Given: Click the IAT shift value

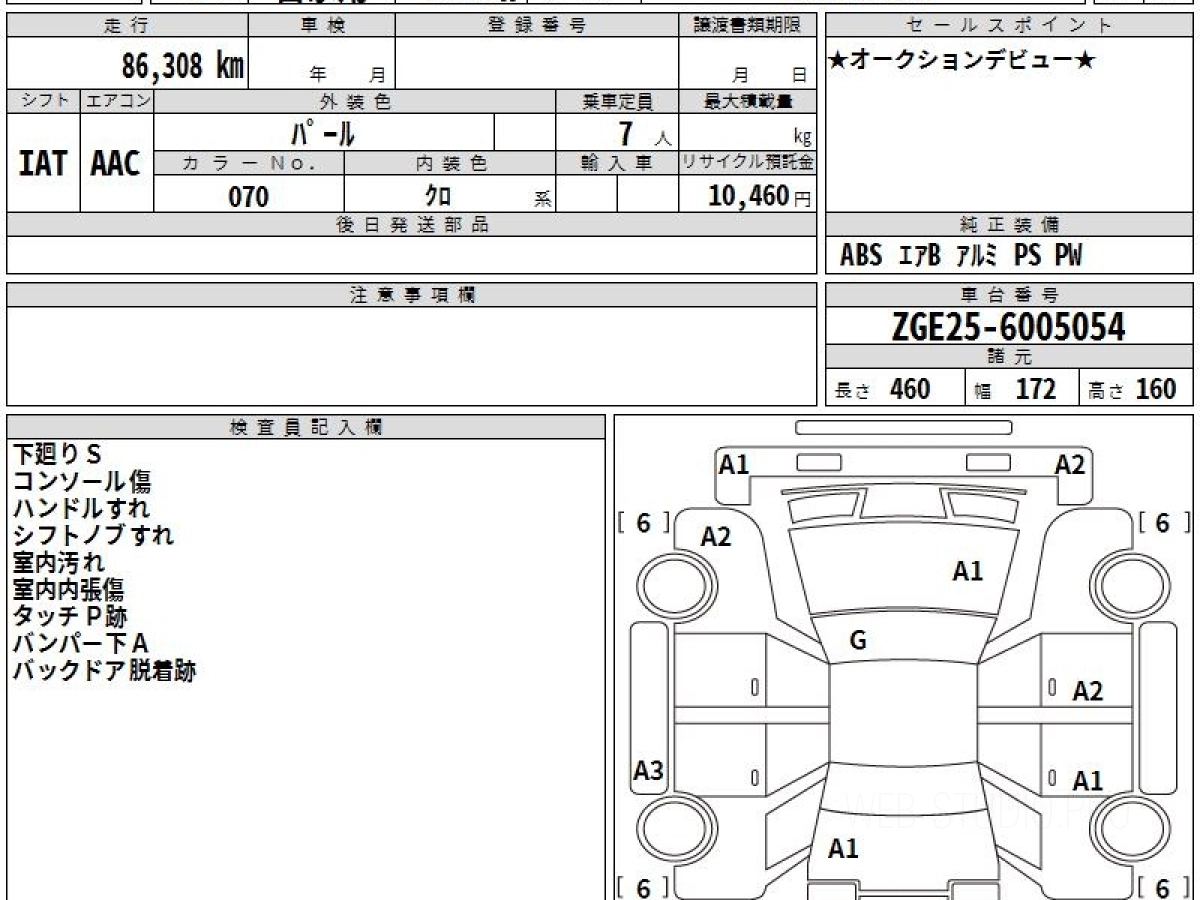Looking at the screenshot, I should coord(43,164).
